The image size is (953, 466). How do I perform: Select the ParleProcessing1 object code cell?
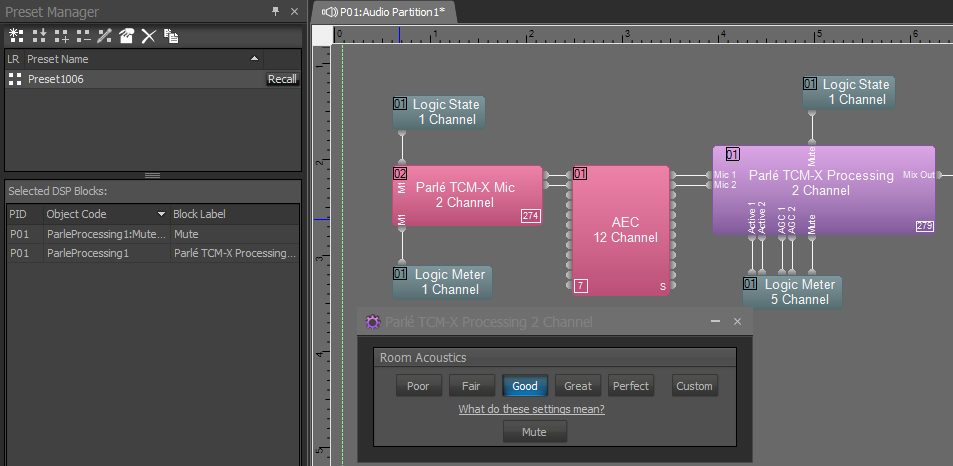pyautogui.click(x=107, y=253)
